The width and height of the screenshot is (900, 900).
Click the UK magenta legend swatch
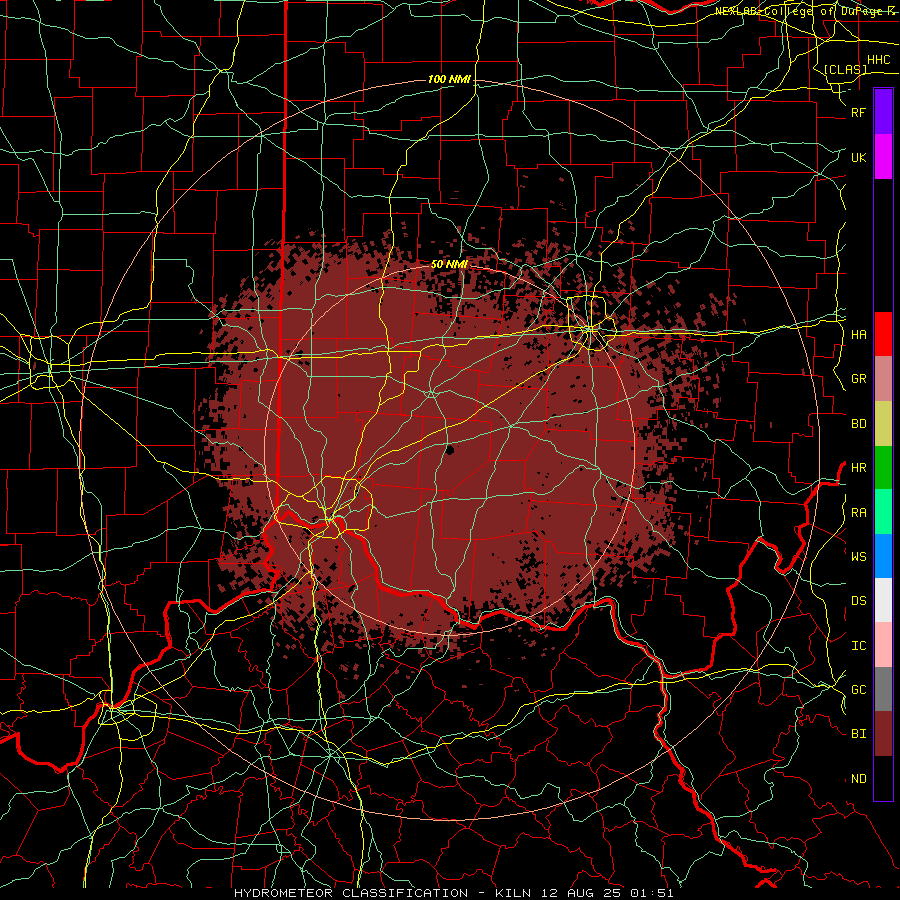(883, 157)
